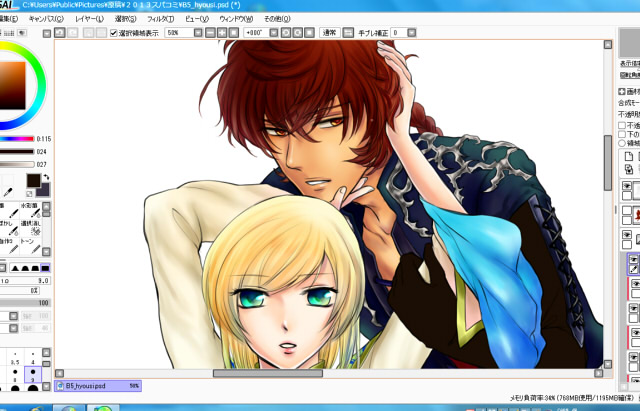Select the brush size 4 preset
Image resolution: width=640 pixels, height=411 pixels.
tap(33, 358)
